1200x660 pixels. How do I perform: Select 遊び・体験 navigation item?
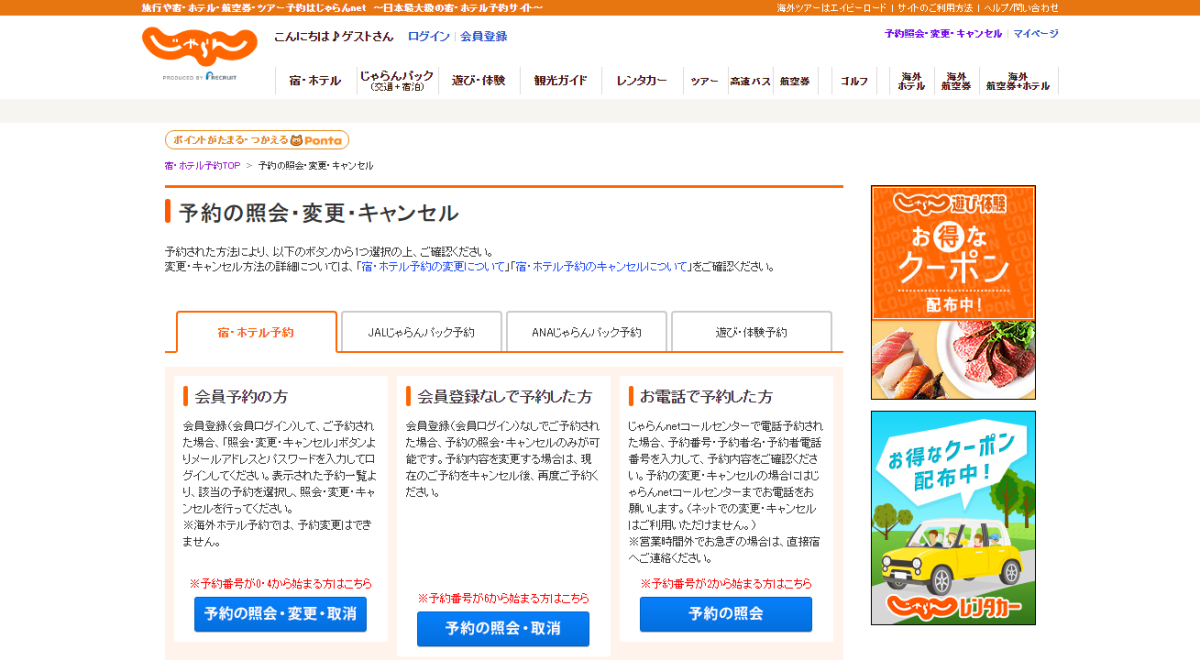point(479,81)
